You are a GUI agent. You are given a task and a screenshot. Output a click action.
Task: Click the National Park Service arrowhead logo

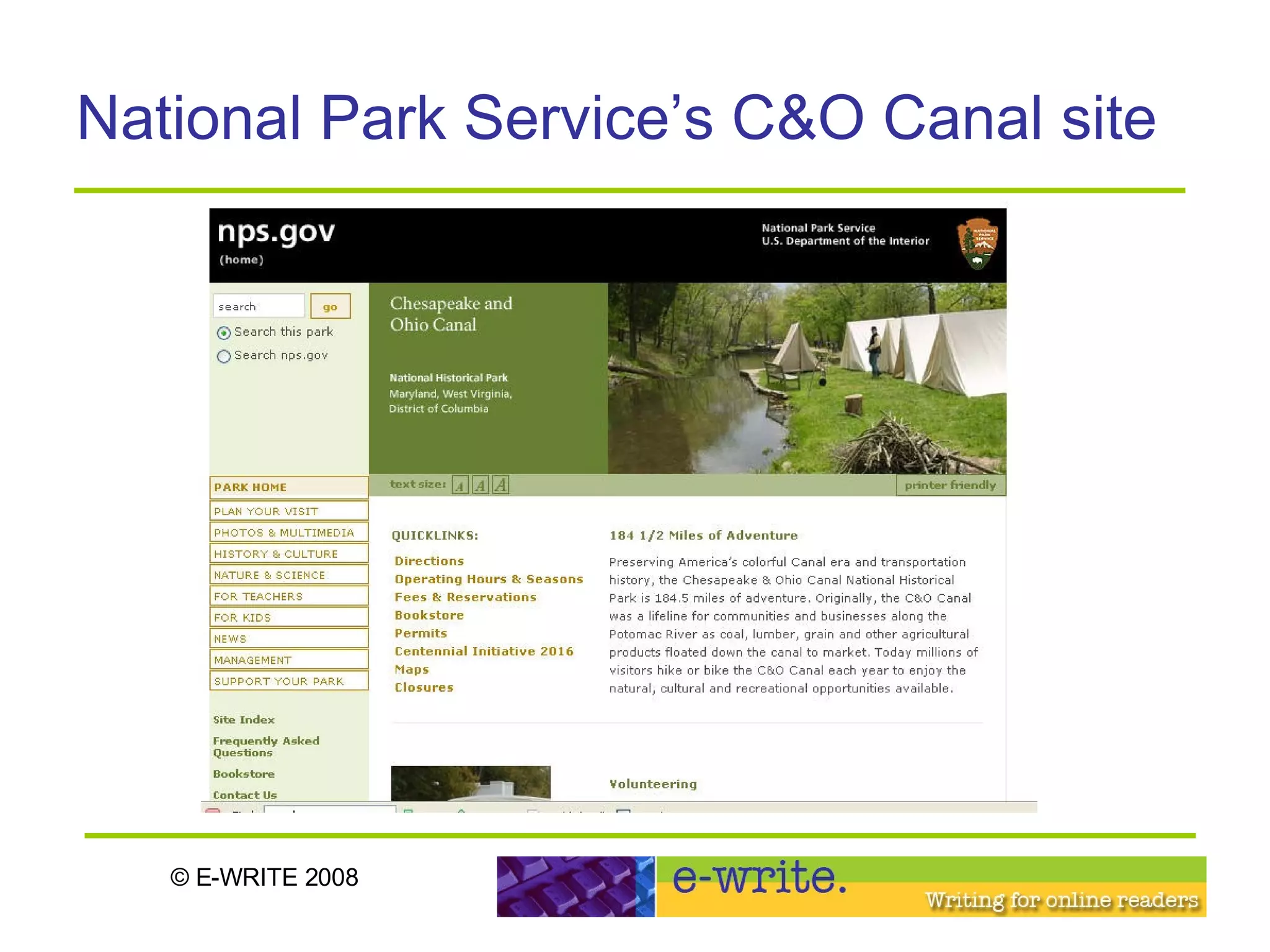coord(977,244)
